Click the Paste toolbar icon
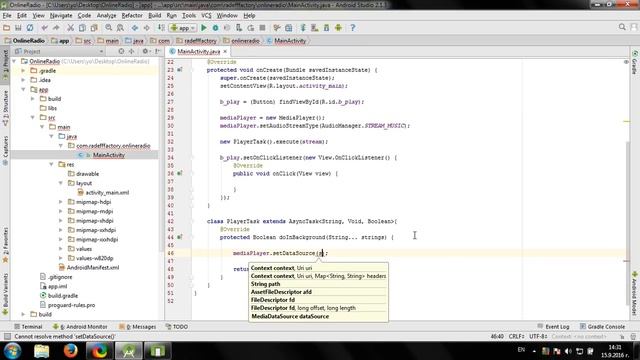Screen dimensions: 640x360 (x=94, y=28)
